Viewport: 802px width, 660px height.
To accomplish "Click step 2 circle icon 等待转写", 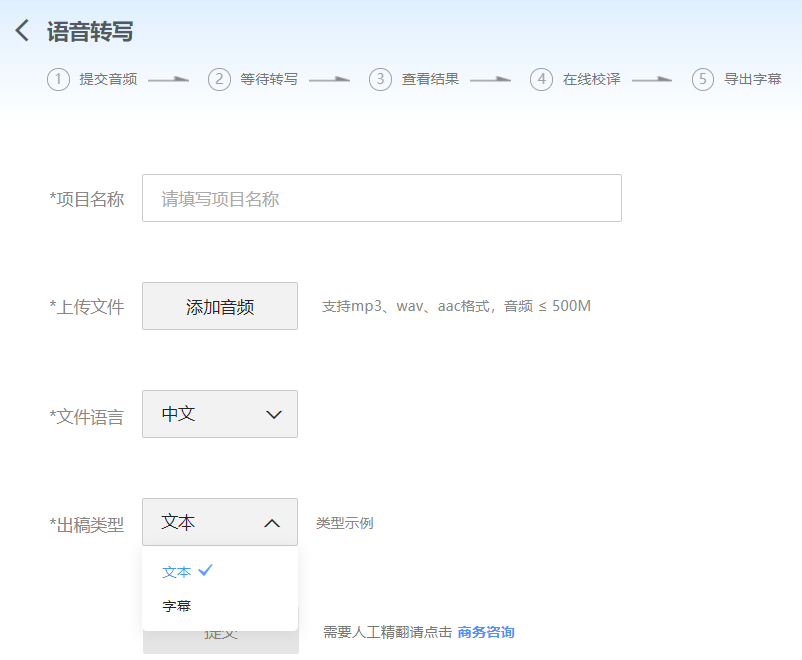I will click(x=219, y=79).
